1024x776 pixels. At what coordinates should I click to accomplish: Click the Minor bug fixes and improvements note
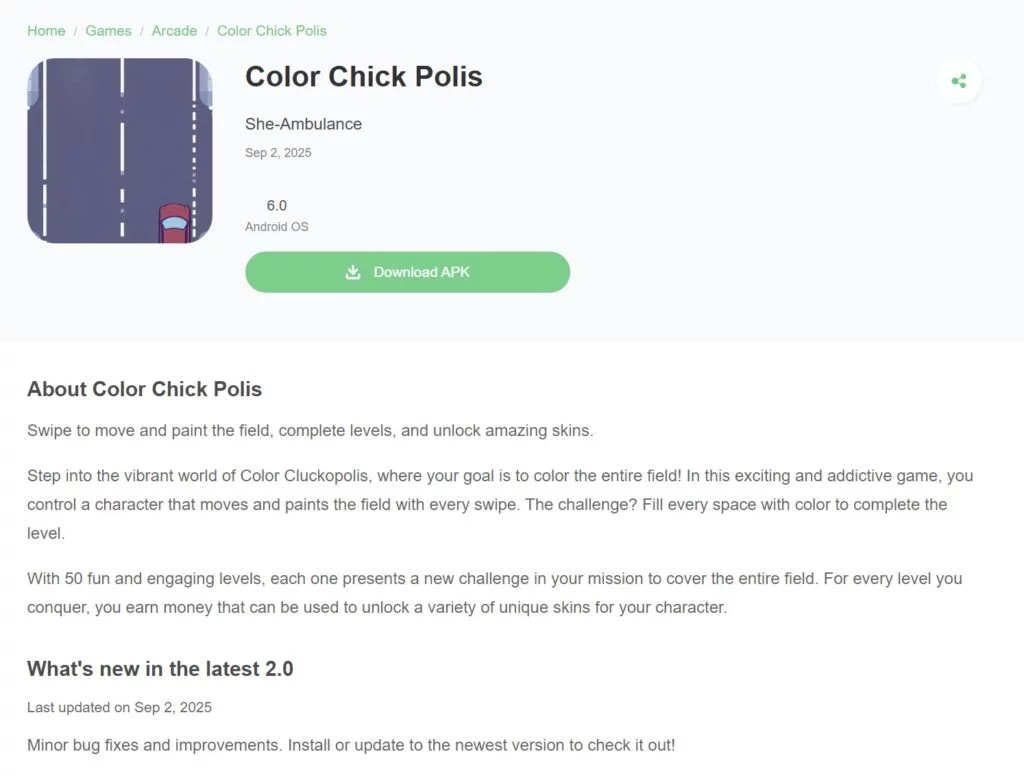tap(351, 745)
